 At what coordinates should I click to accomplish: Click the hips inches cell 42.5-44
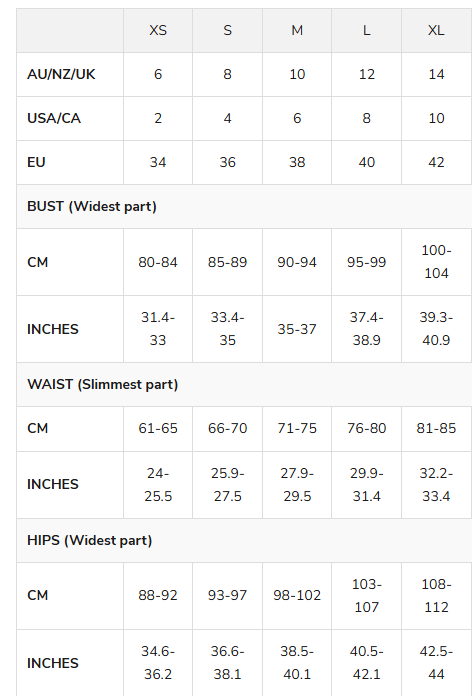coord(436,663)
